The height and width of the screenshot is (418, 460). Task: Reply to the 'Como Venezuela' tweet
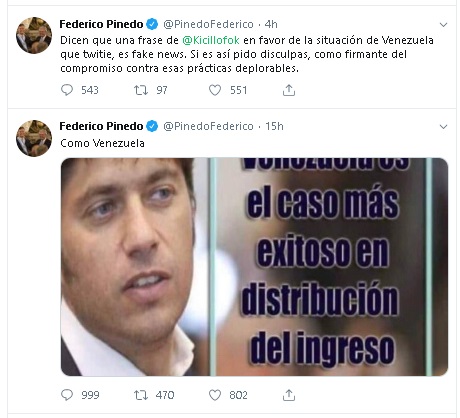(67, 395)
